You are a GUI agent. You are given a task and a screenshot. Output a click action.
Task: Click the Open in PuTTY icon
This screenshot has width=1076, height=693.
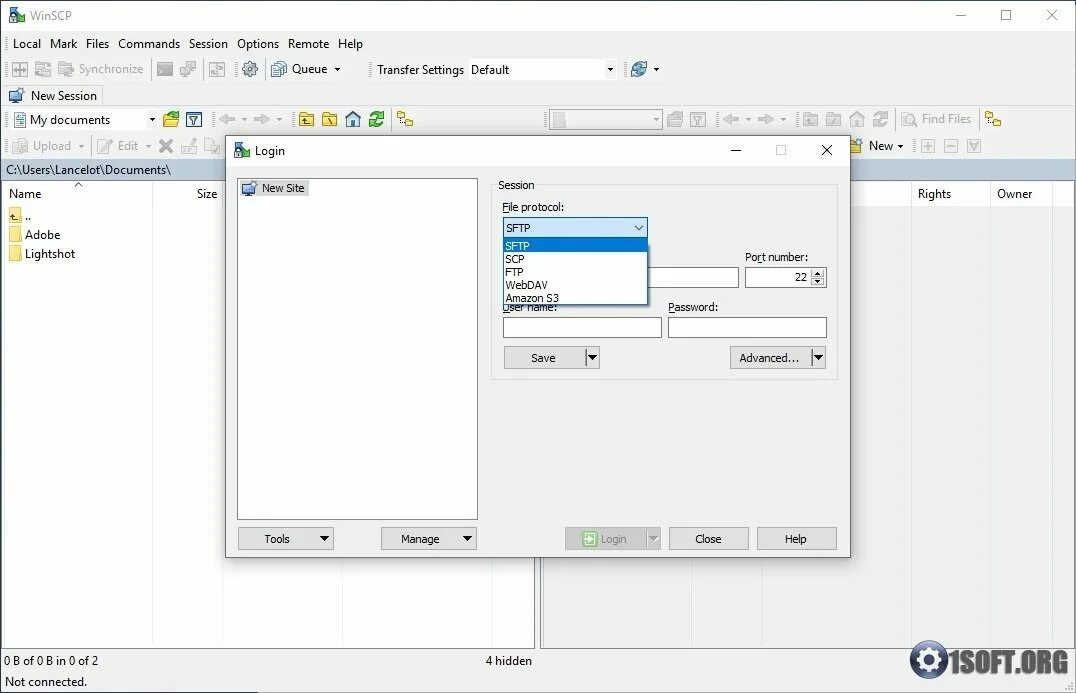[x=188, y=69]
